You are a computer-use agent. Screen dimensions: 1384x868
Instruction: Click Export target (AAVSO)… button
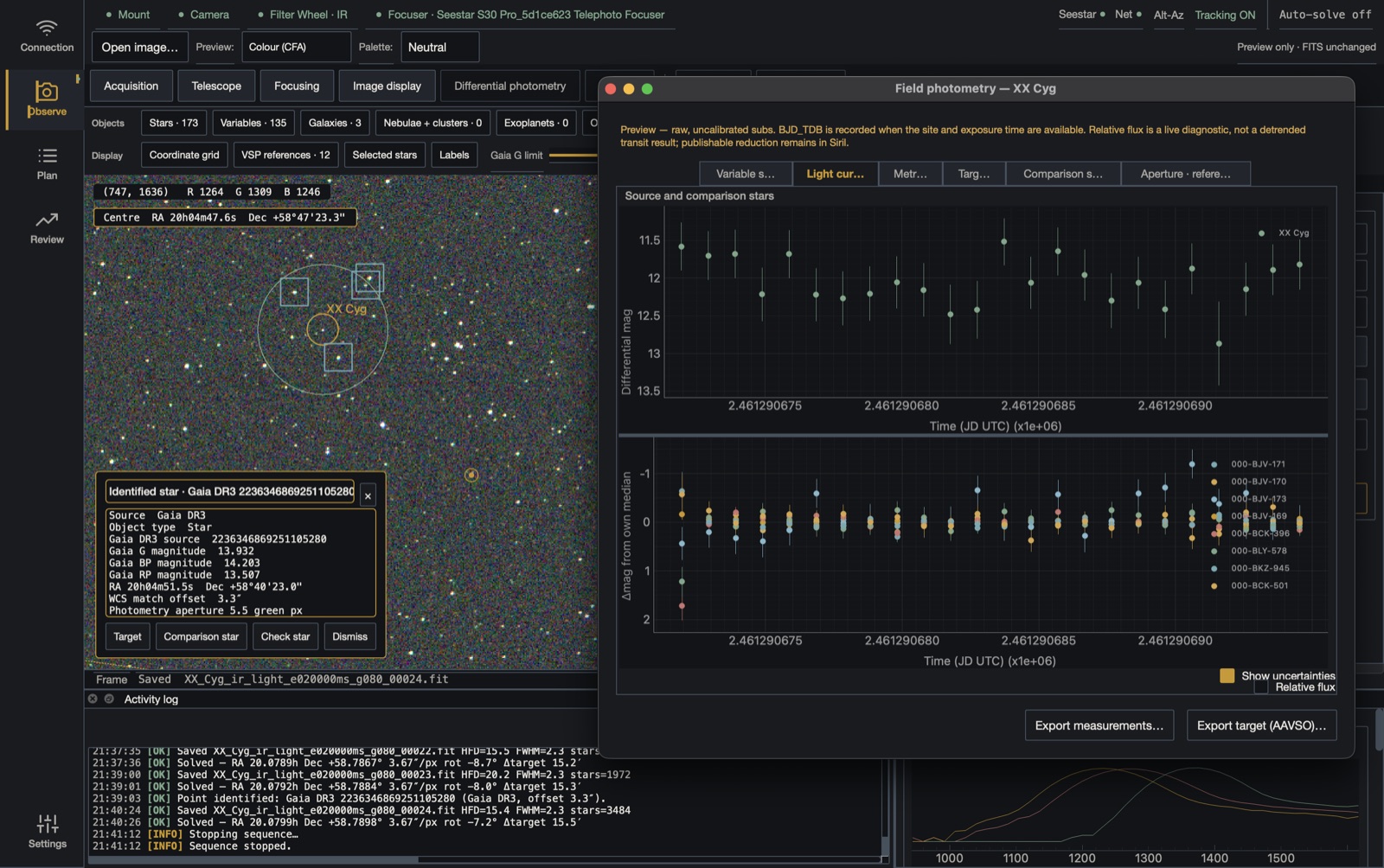(1261, 725)
